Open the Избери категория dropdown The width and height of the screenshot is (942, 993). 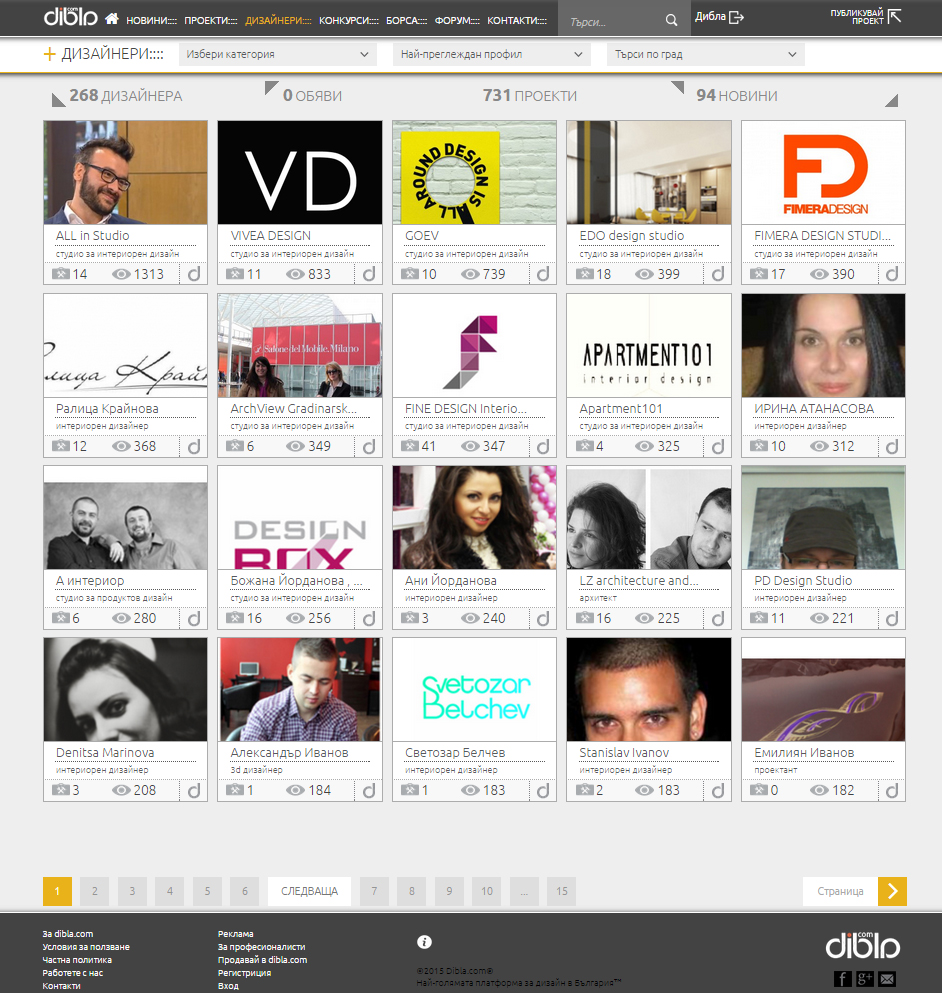(277, 55)
